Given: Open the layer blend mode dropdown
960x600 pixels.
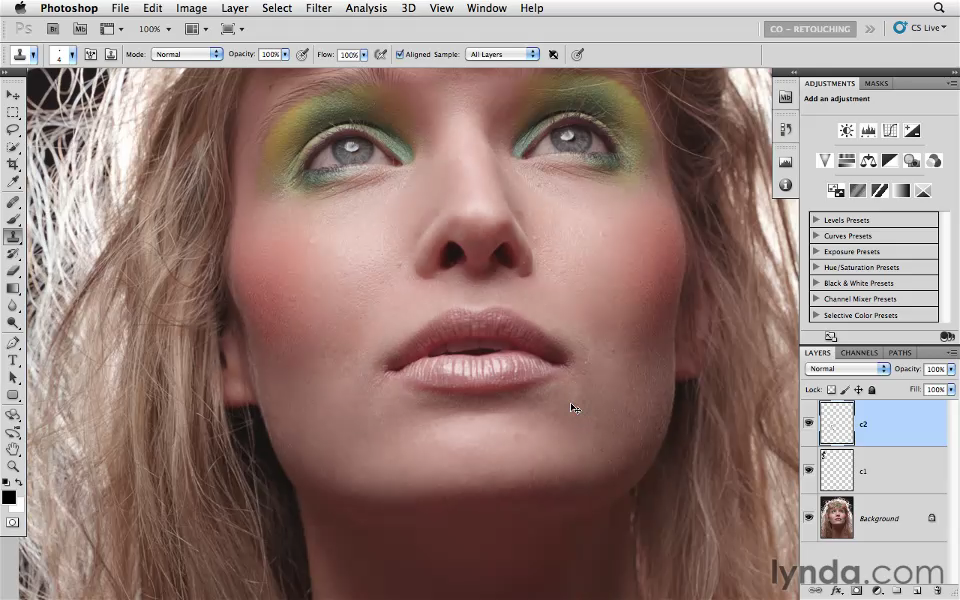Looking at the screenshot, I should pyautogui.click(x=847, y=369).
